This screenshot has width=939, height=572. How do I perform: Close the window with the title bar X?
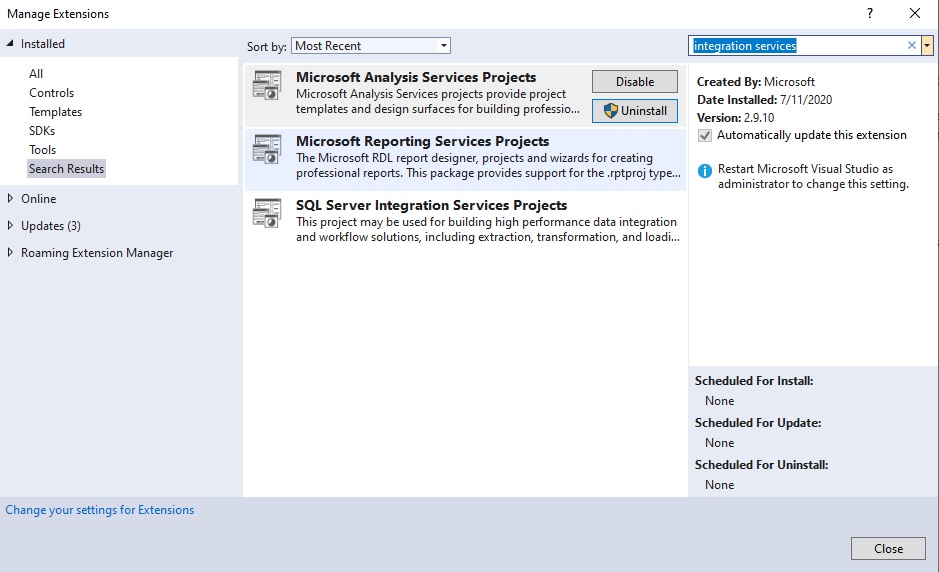[914, 13]
